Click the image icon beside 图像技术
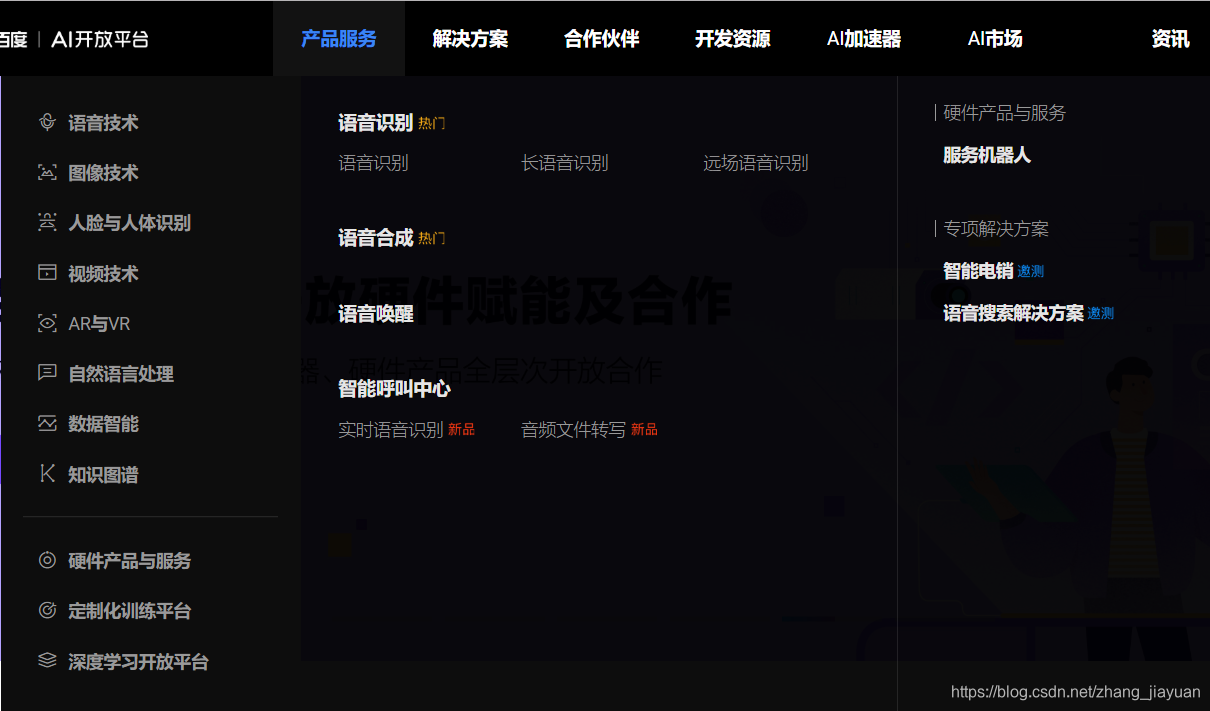 pyautogui.click(x=47, y=172)
